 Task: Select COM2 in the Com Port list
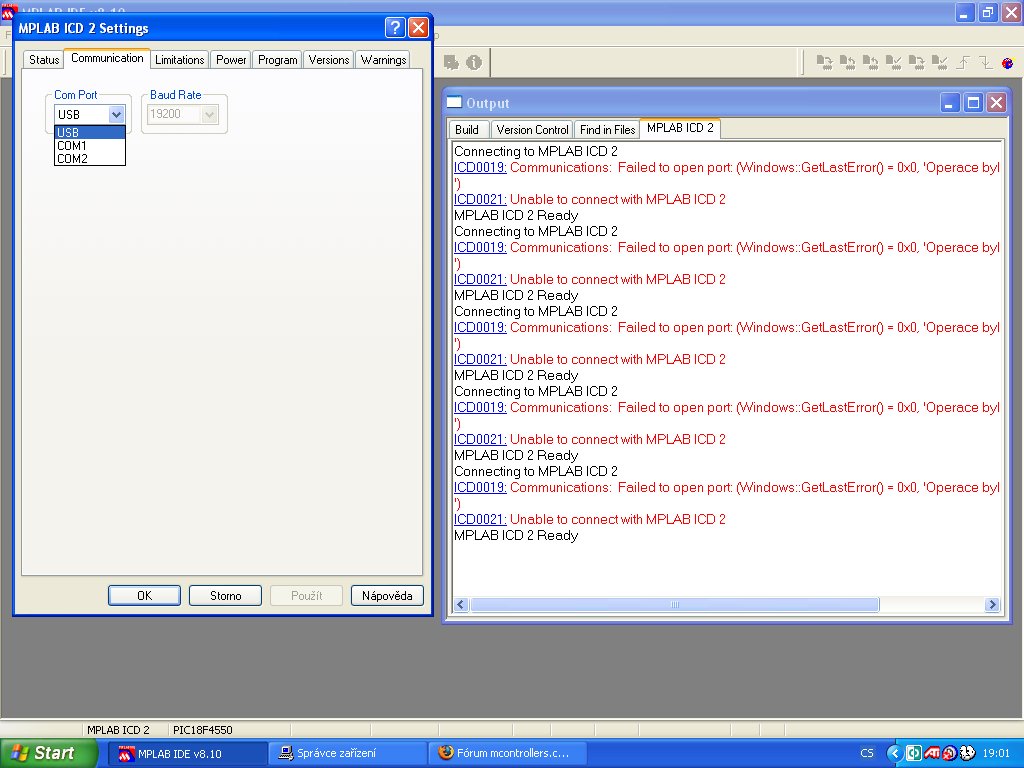(89, 159)
